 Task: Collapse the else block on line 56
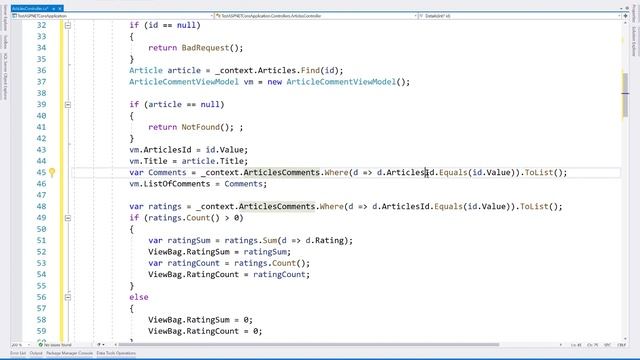(68, 297)
